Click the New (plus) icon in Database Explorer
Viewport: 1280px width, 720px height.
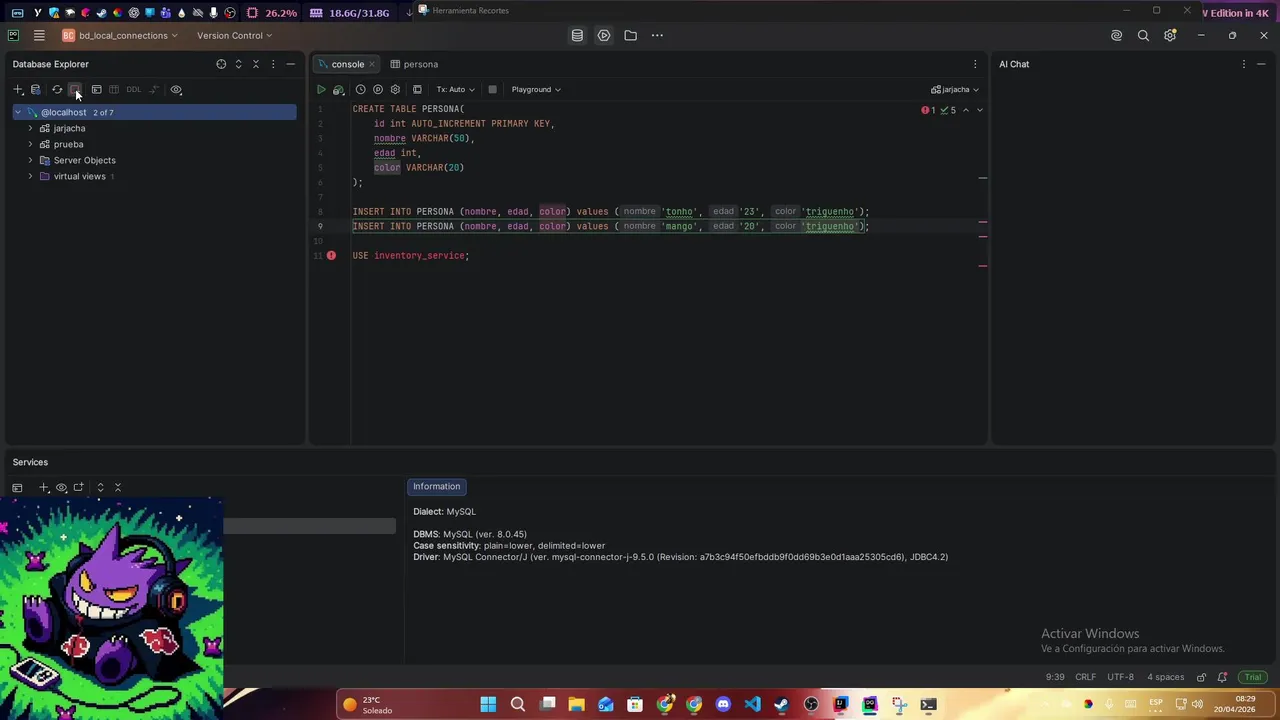(x=18, y=90)
